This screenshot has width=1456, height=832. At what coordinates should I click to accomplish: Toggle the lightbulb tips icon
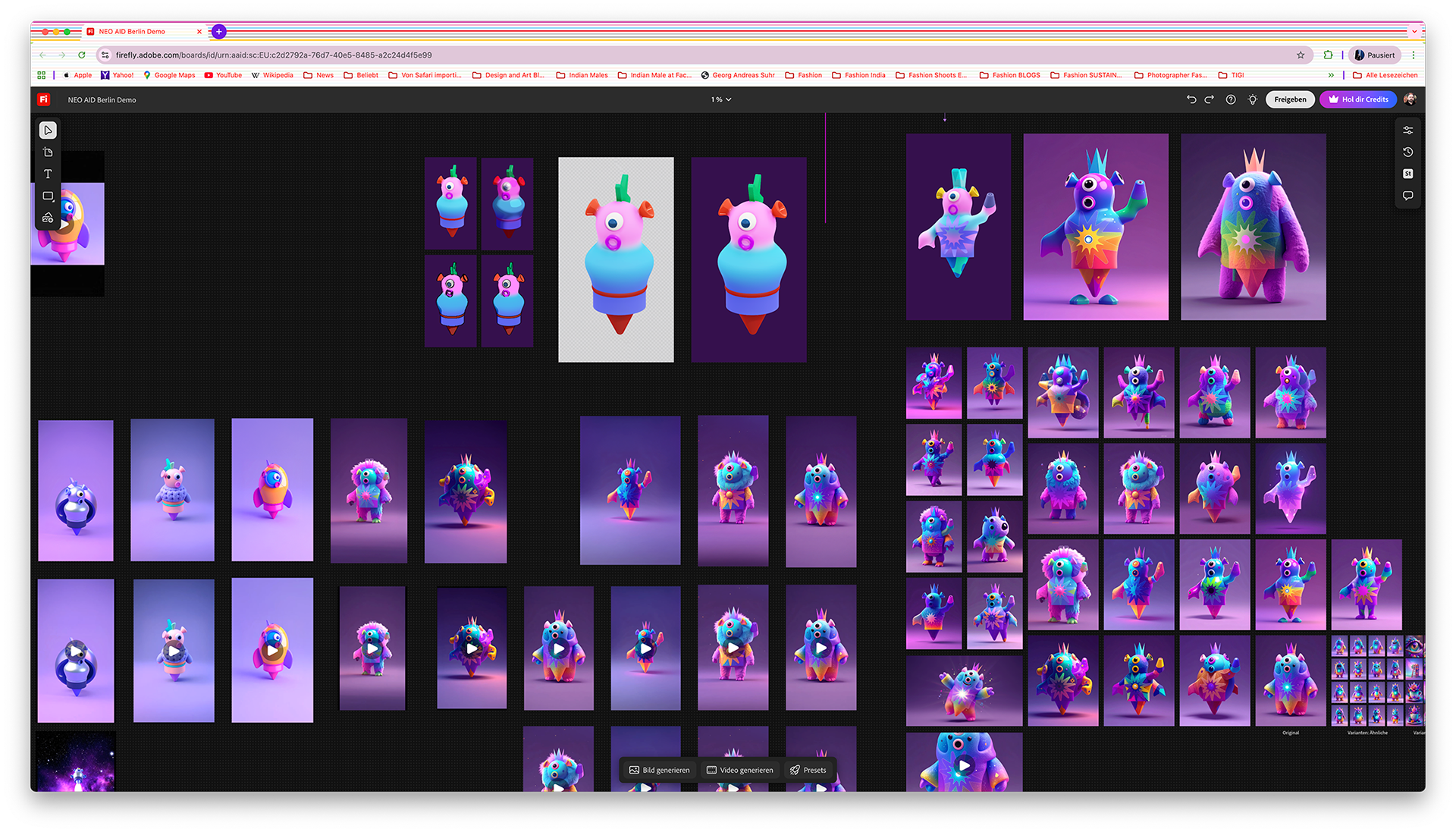pyautogui.click(x=1252, y=99)
